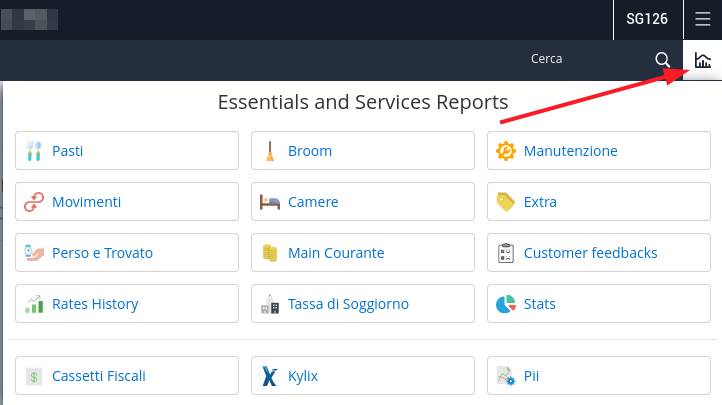Click the Kylix X logo icon
Viewport: 722px width, 405px height.
click(270, 376)
